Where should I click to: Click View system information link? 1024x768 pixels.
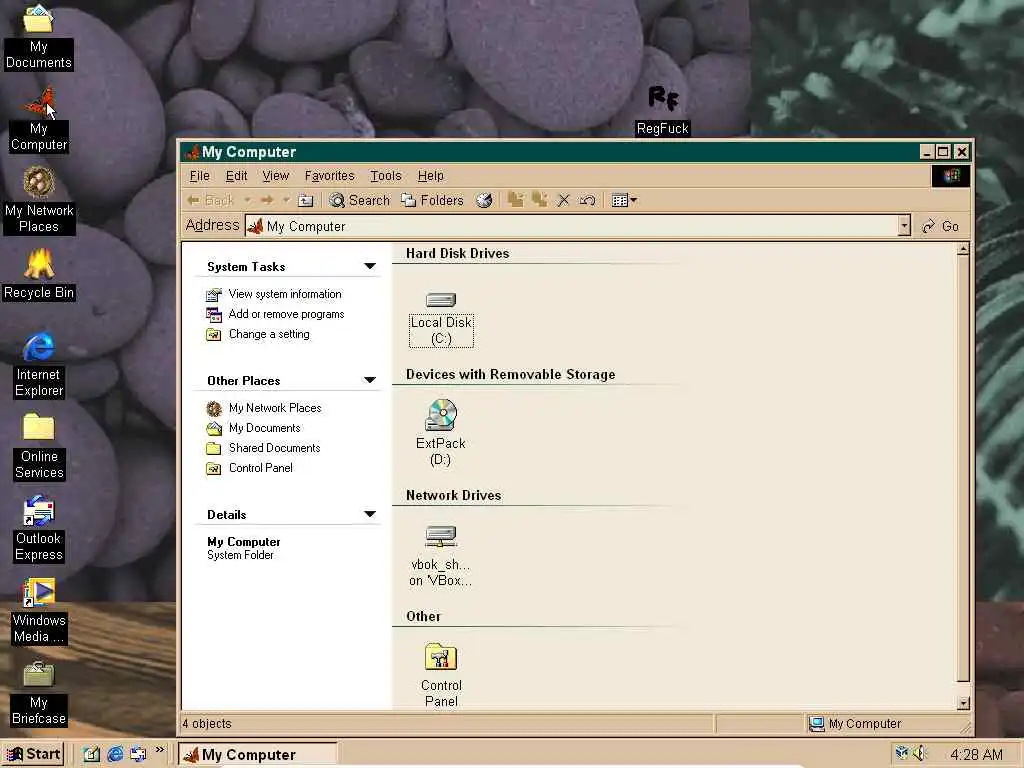285,294
